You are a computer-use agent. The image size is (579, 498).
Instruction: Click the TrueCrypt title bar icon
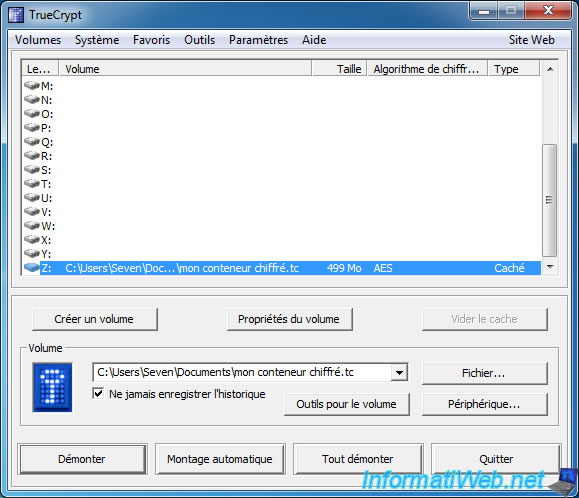coord(16,15)
